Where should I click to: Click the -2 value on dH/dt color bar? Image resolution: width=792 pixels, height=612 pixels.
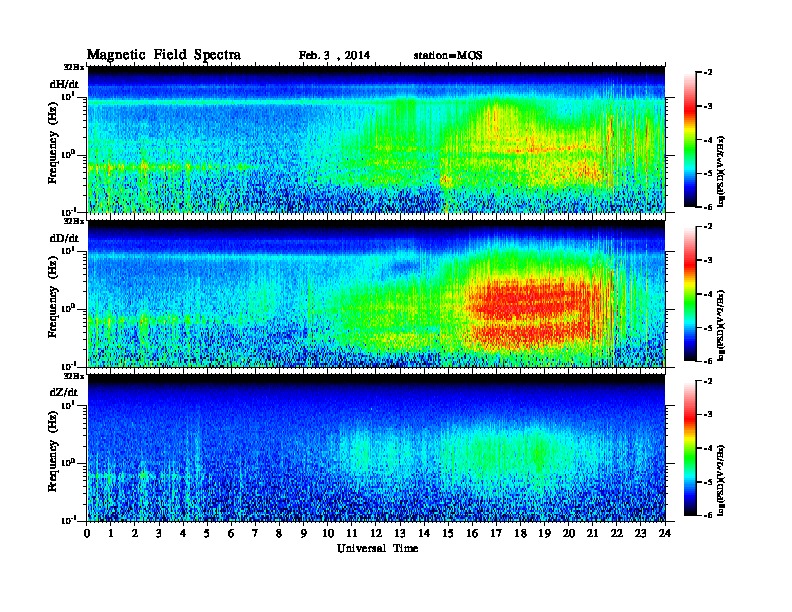click(x=708, y=73)
